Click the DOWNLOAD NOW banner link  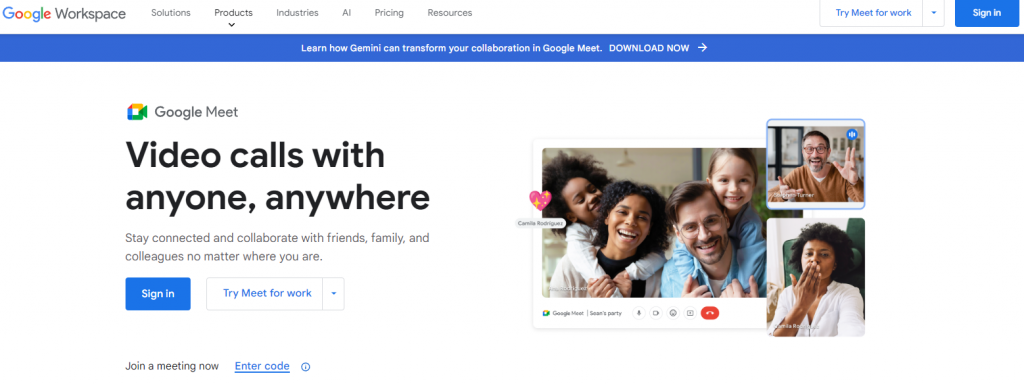[648, 48]
